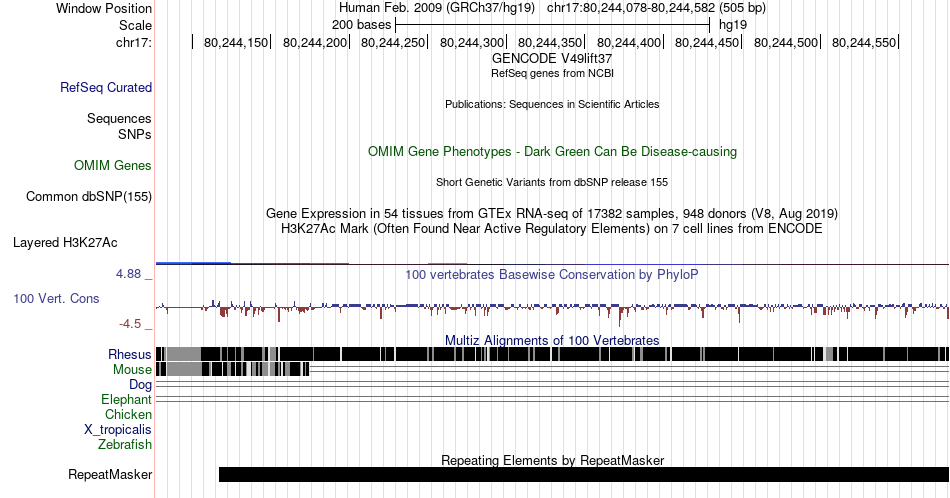Click the GENCODE V49lift37 track title
Screen dimensions: 950x498
(x=552, y=59)
